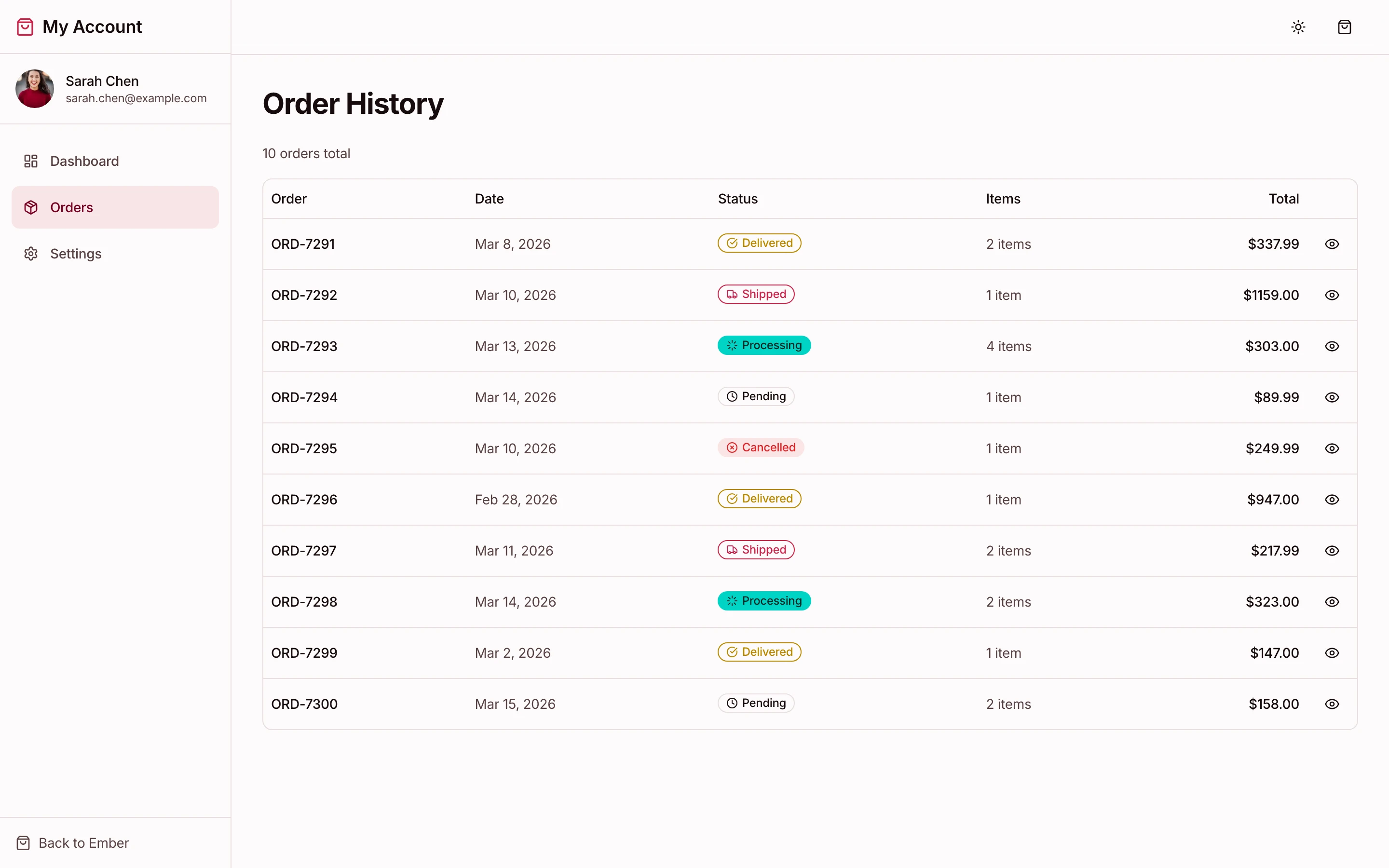Click the eye icon for order ORD-7300
Screen dimensions: 1389x868
tap(1333, 704)
